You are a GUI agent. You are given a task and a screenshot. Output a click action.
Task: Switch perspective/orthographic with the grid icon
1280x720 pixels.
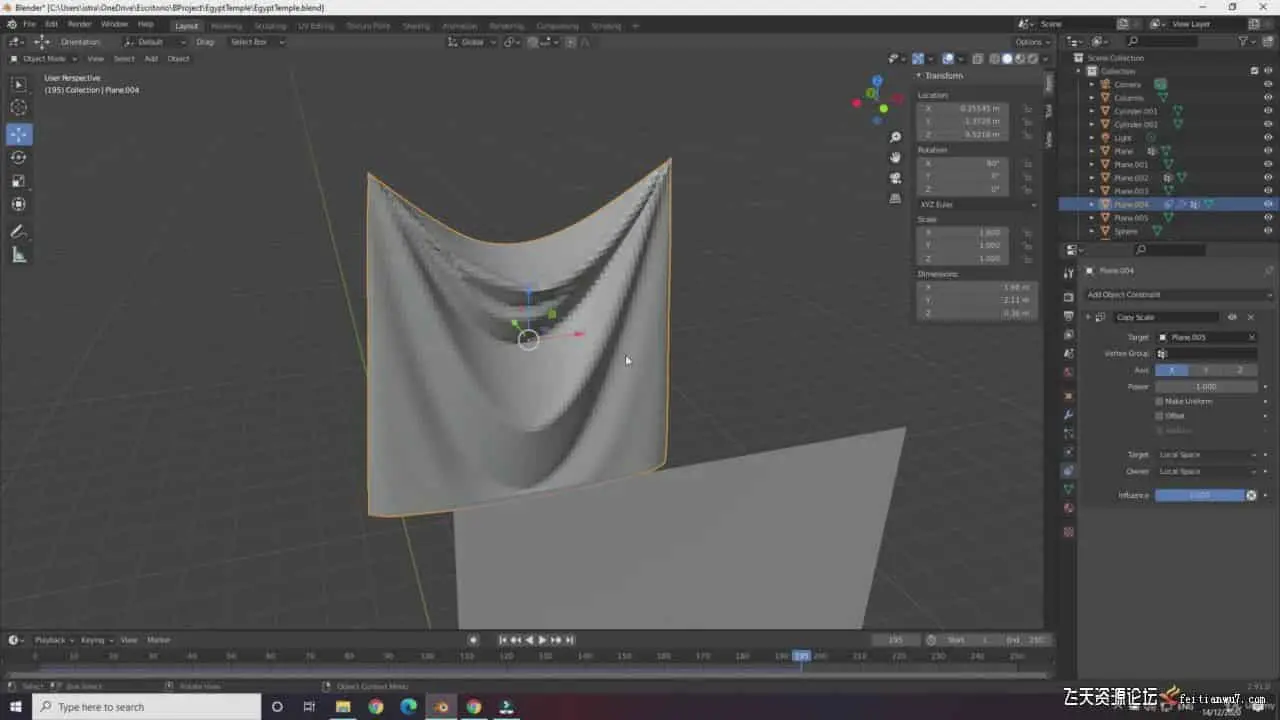pos(895,198)
